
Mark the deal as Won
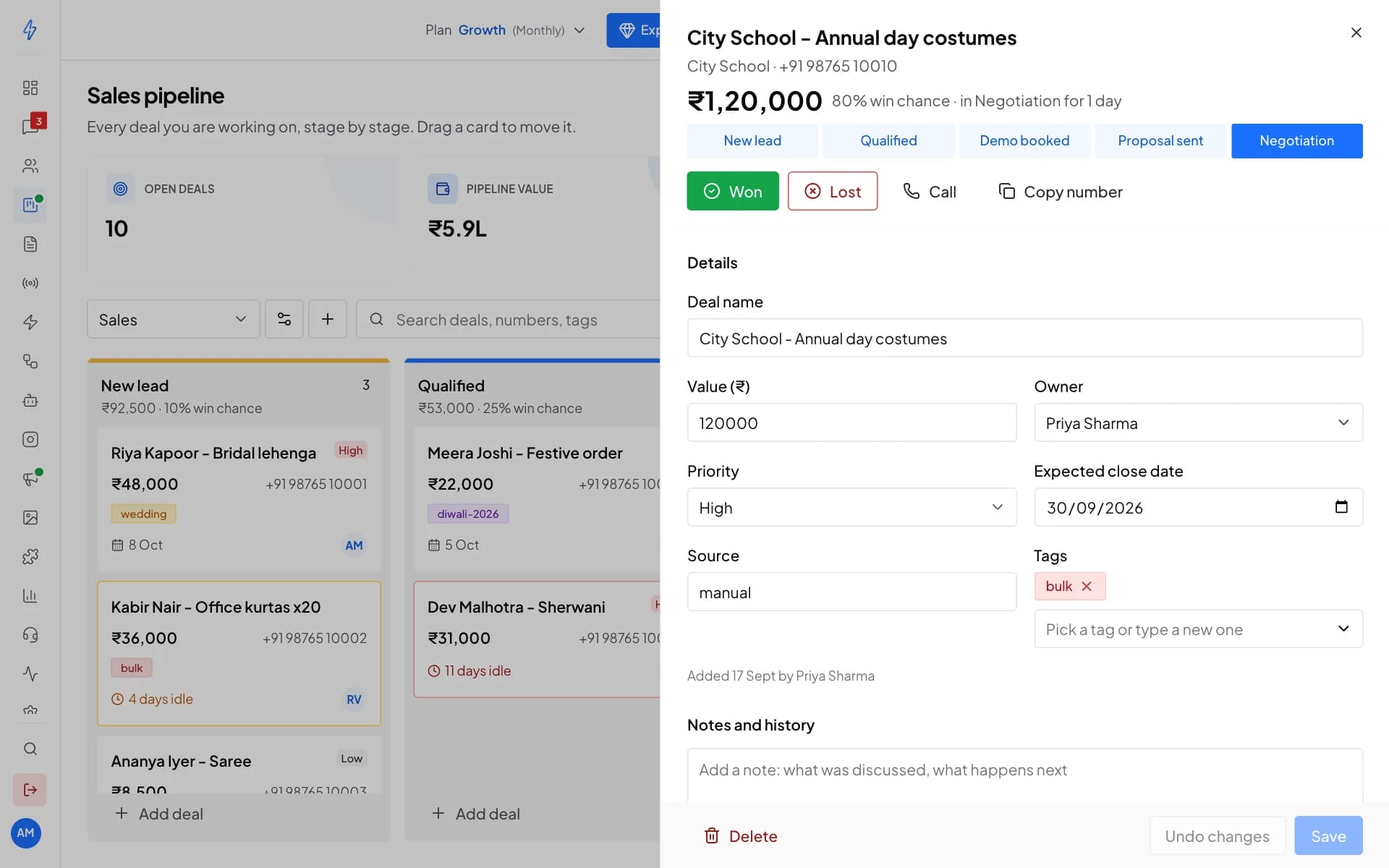click(x=733, y=191)
